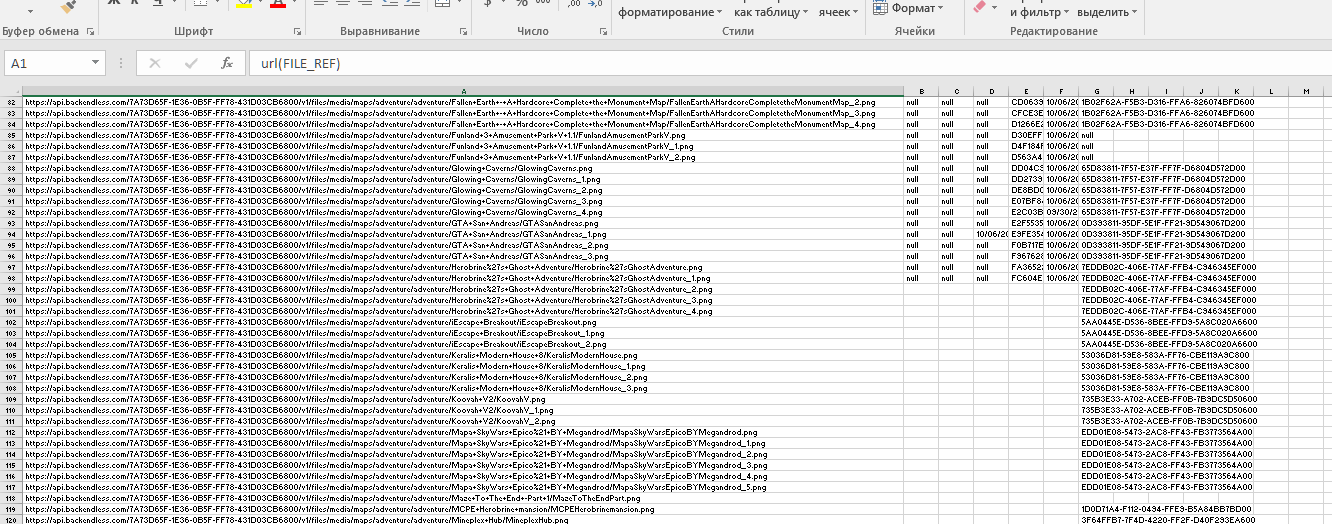Open the Форматировать как таблицу dropdown

[771, 12]
